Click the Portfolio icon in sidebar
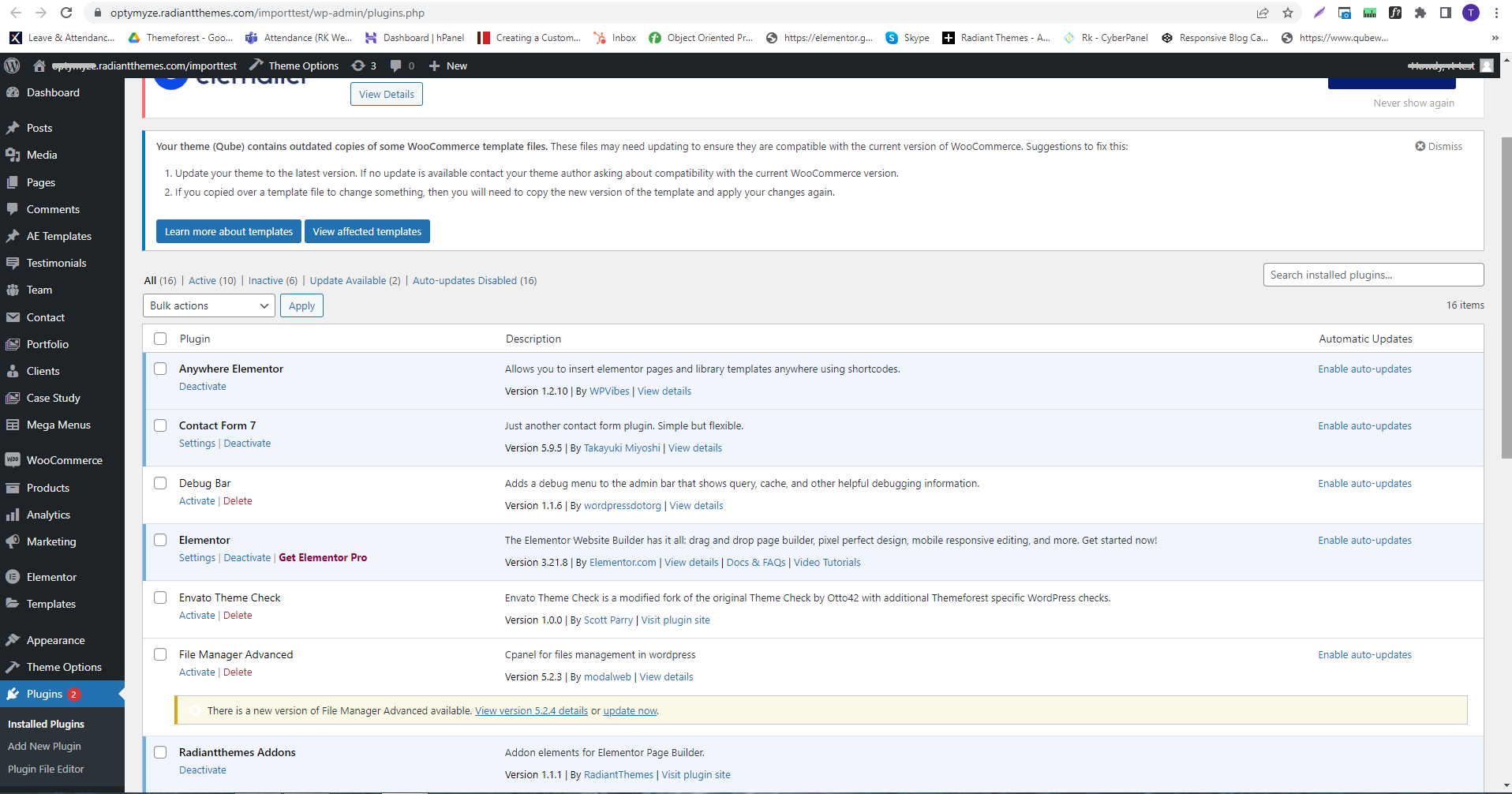 point(13,344)
